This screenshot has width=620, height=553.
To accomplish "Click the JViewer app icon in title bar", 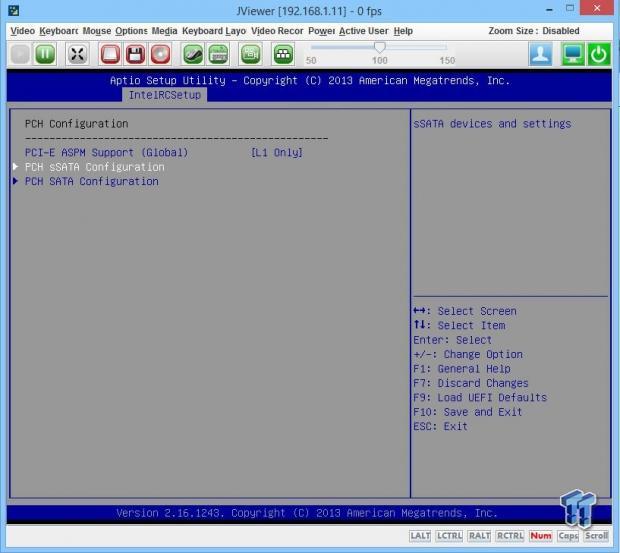I will [x=13, y=10].
